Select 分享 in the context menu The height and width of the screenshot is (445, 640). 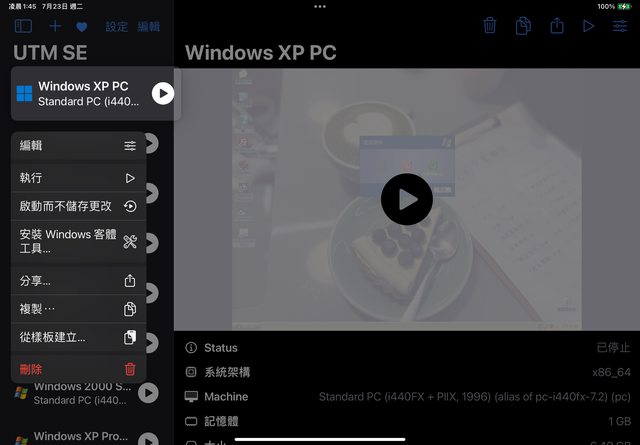click(78, 281)
